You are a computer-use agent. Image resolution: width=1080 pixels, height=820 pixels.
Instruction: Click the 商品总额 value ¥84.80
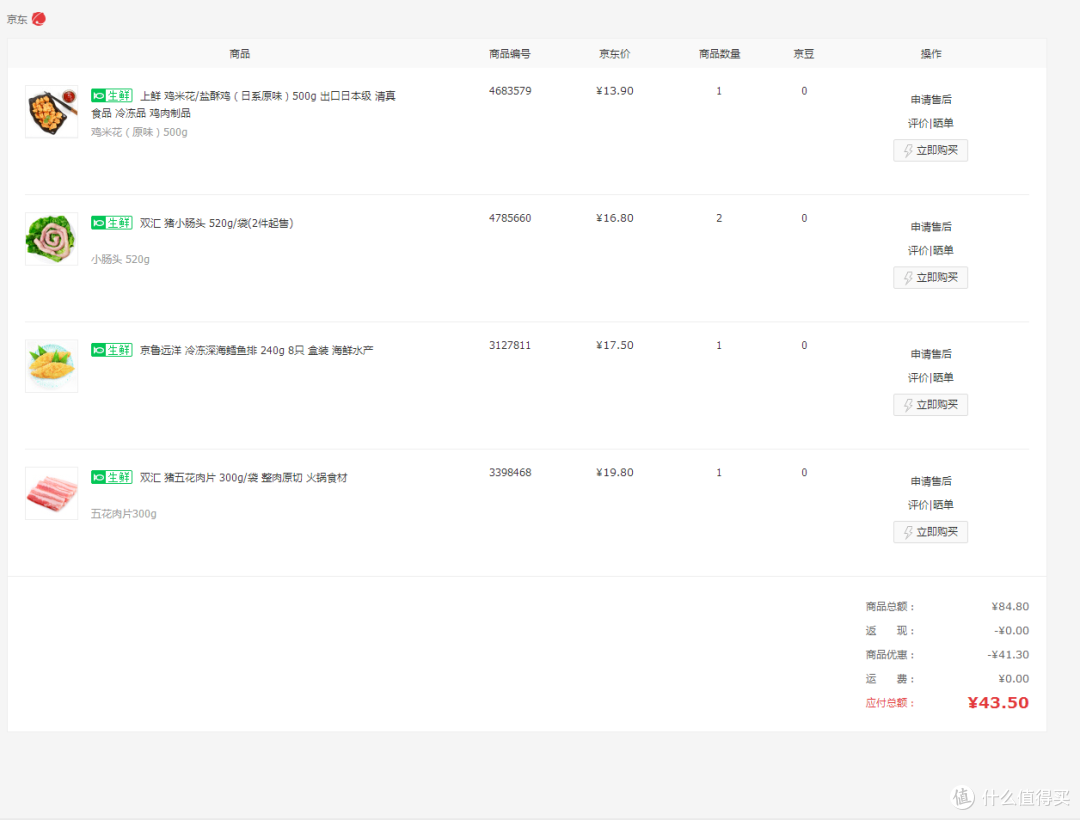pos(1010,607)
